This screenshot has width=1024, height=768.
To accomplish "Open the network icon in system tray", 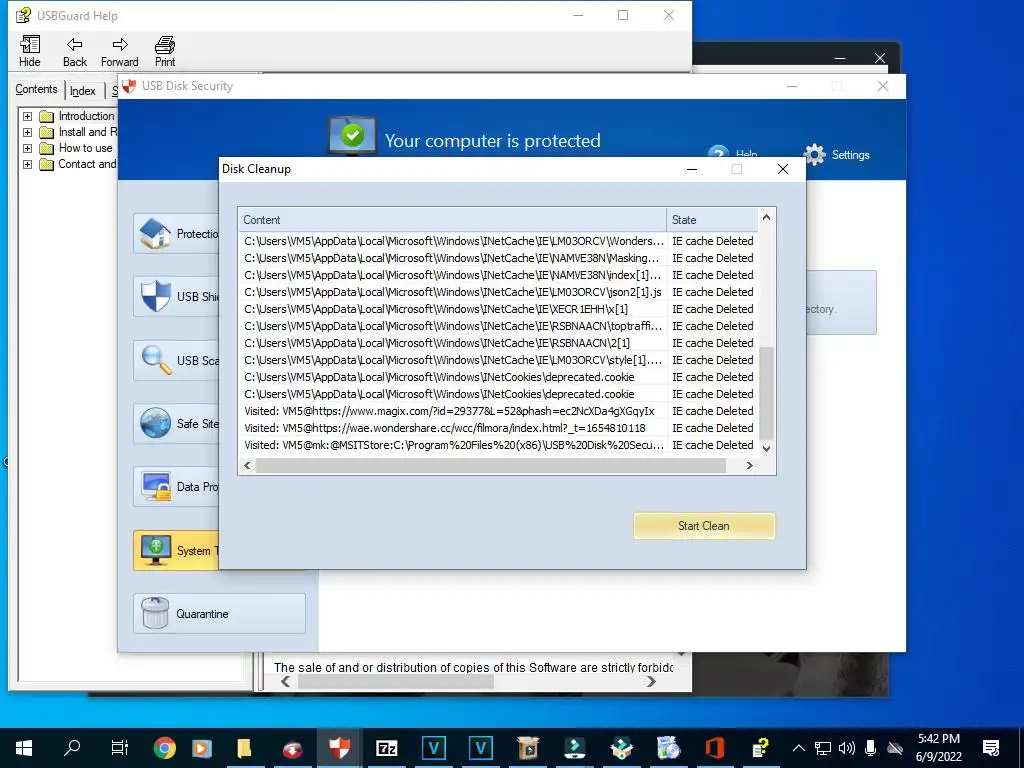I will tap(823, 748).
